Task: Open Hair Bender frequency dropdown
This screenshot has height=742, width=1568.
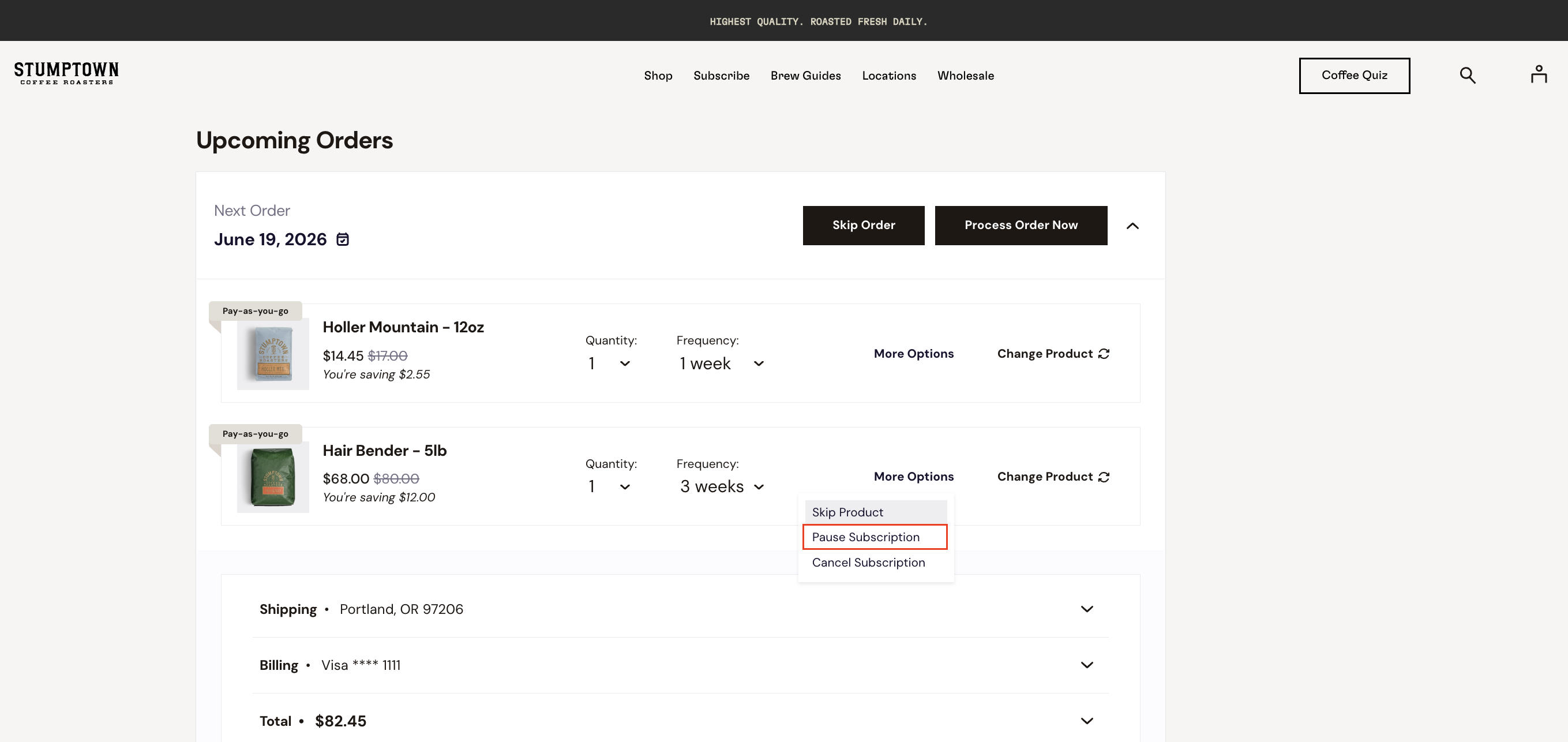Action: point(722,486)
